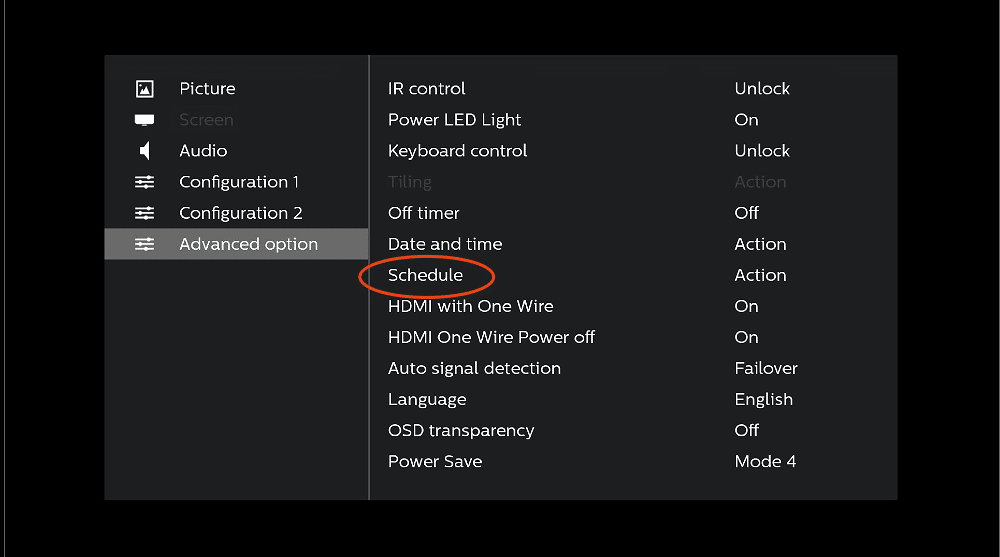Click the Picture menu icon
The height and width of the screenshot is (557, 1000).
(x=145, y=89)
